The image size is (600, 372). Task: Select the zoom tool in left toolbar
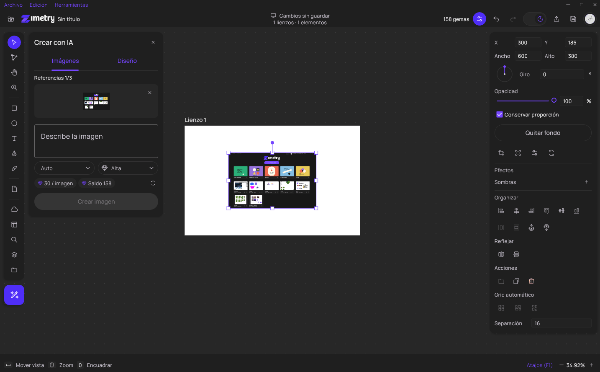14,88
